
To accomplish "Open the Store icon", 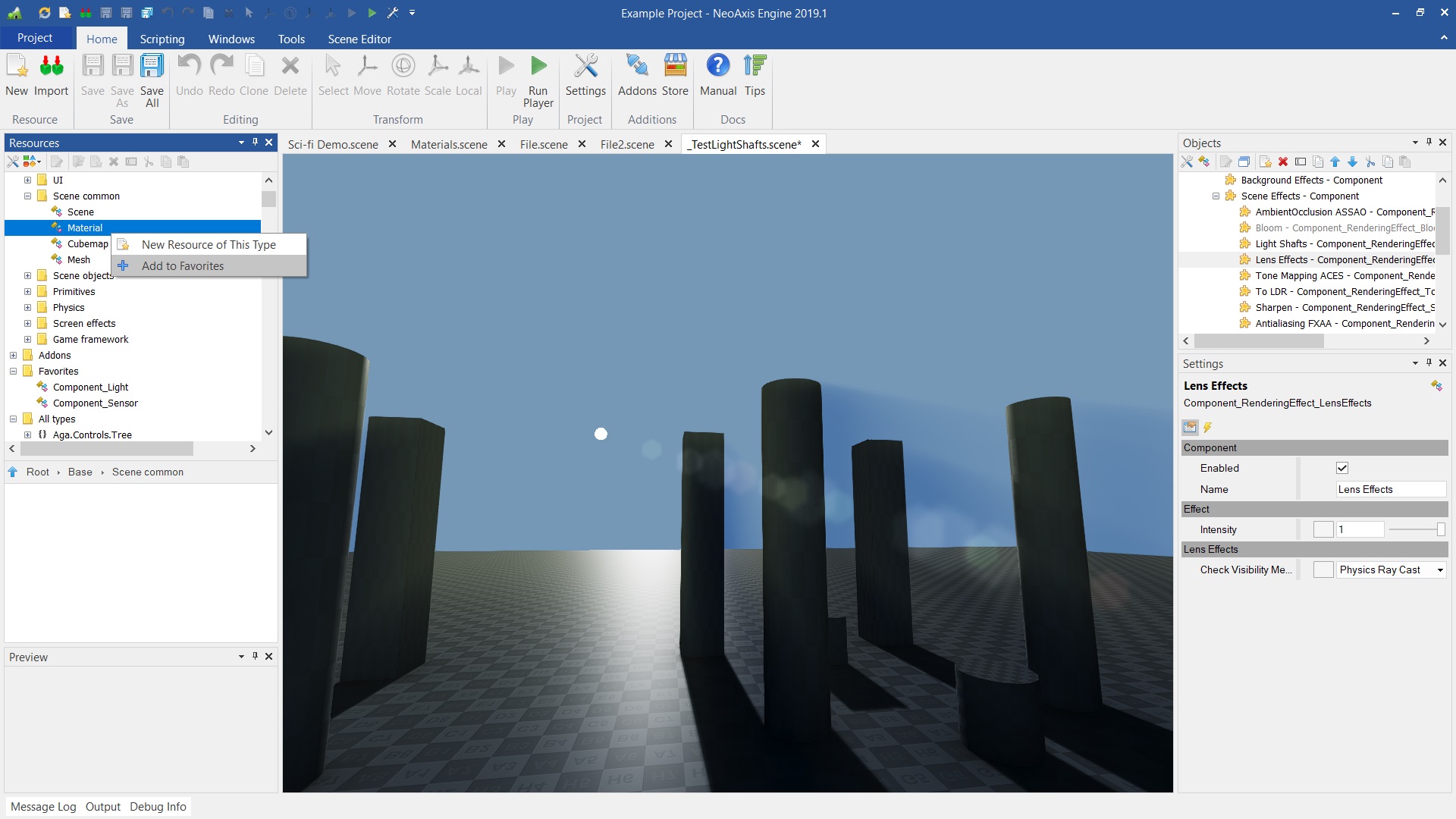I will point(675,67).
